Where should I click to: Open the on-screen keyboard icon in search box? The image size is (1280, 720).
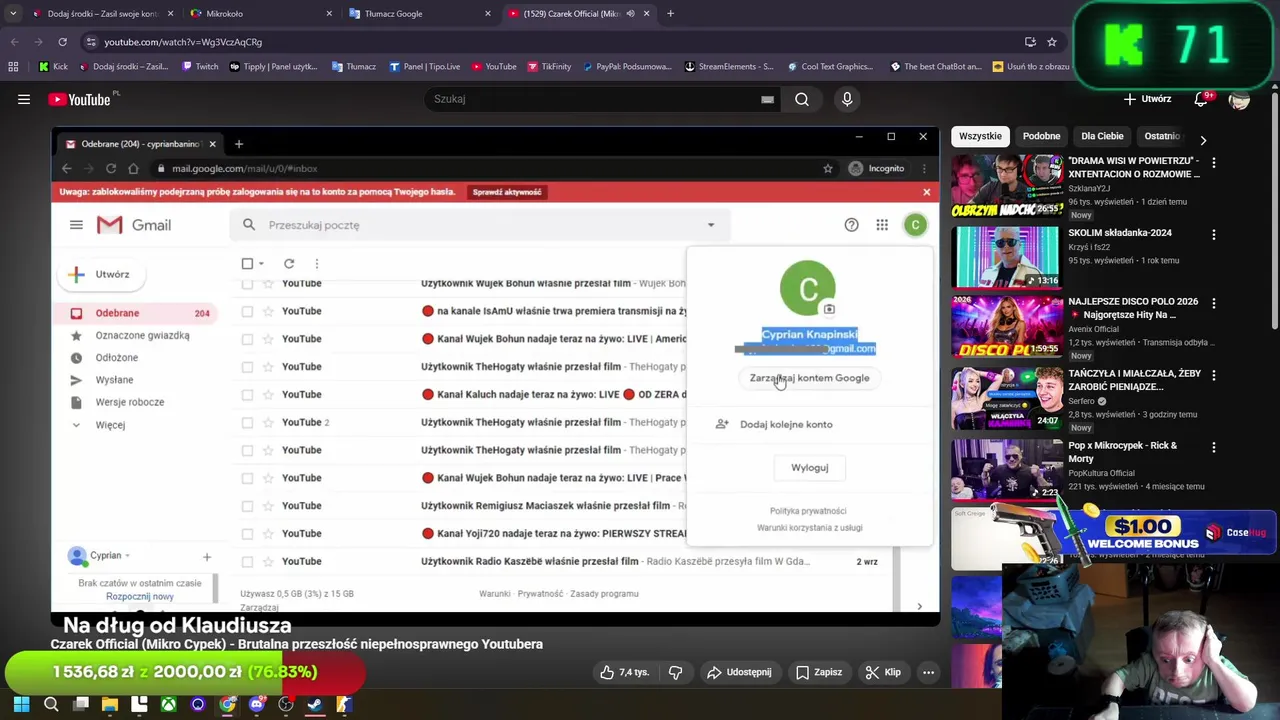(767, 99)
